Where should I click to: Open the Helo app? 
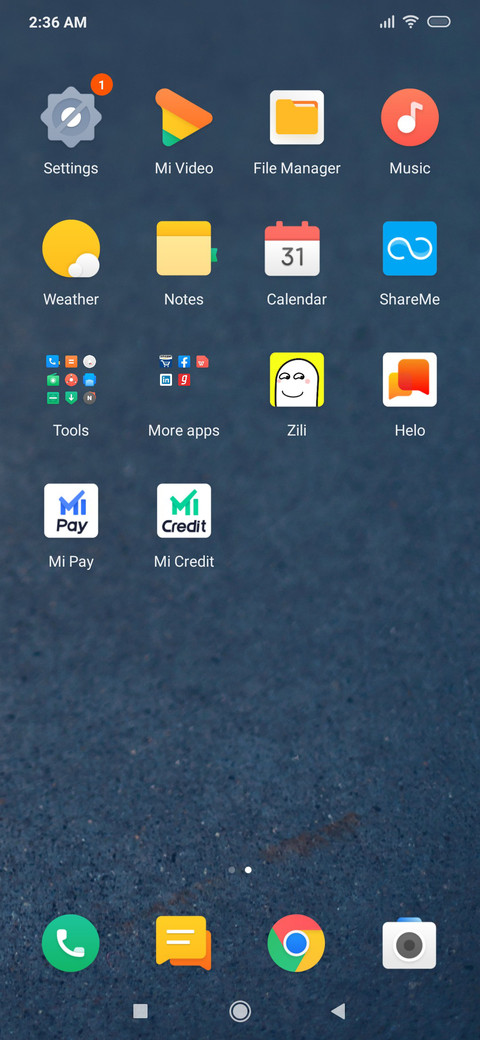[x=410, y=379]
